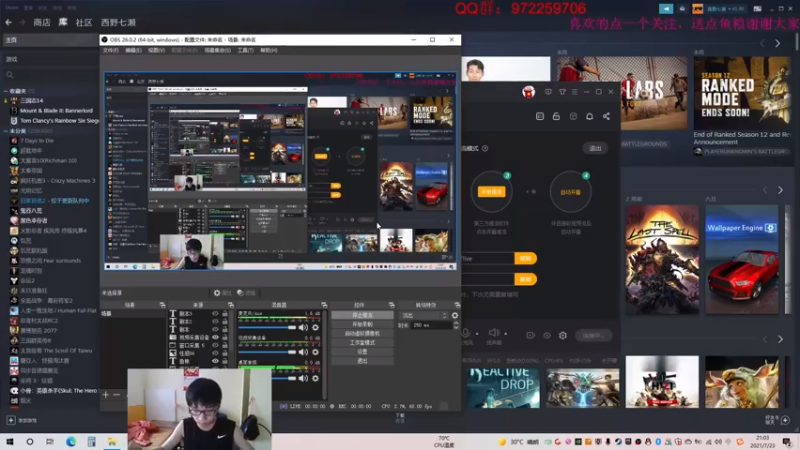Open 视频采集设备 mixer track gear settings
The height and width of the screenshot is (450, 800).
(x=315, y=352)
